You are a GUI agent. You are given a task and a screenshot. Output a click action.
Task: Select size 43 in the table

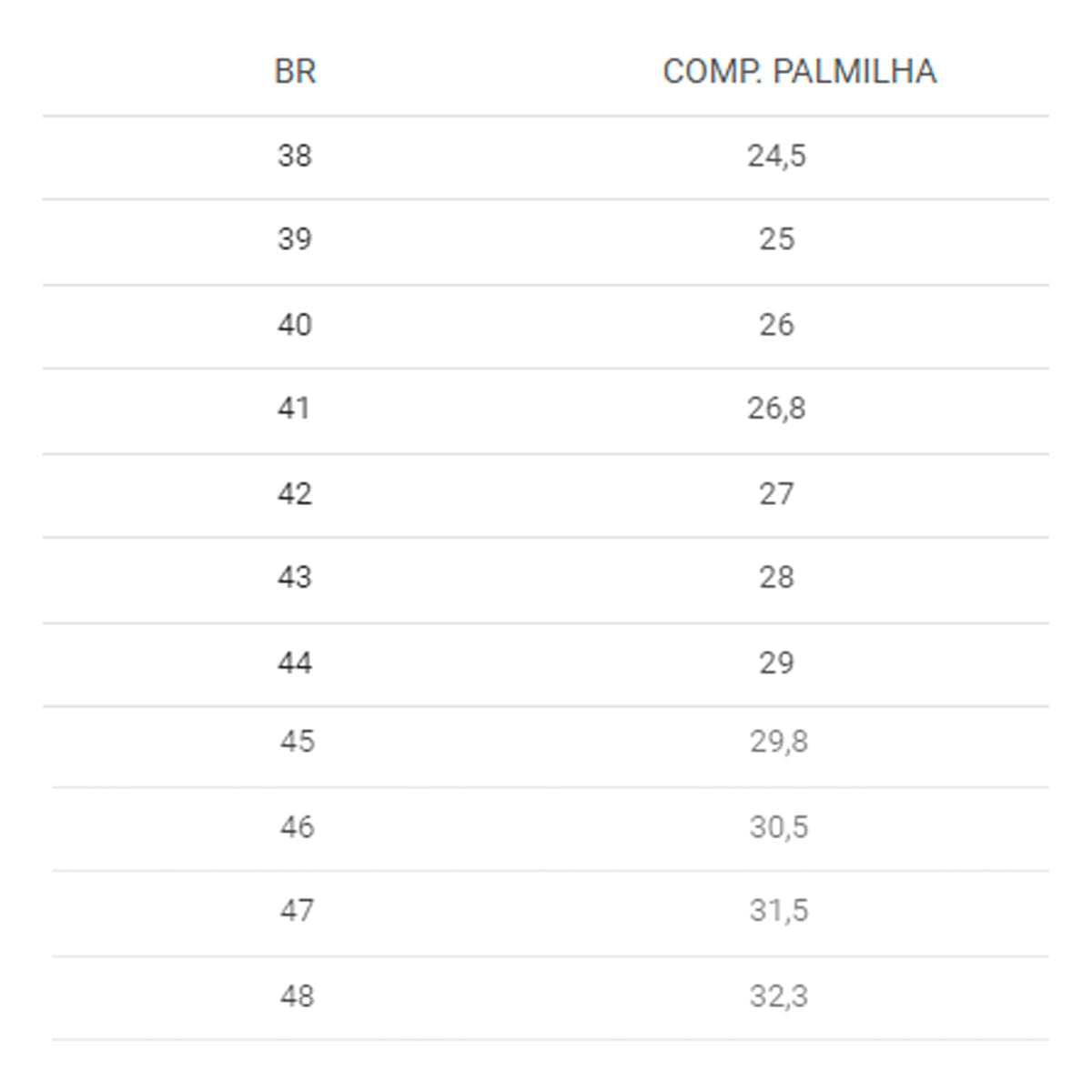click(x=295, y=577)
